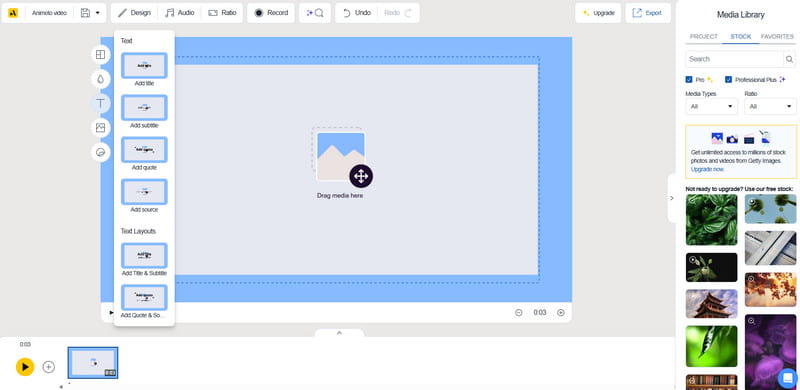This screenshot has height=390, width=800.
Task: Switch to the STOCK tab
Action: (x=741, y=37)
